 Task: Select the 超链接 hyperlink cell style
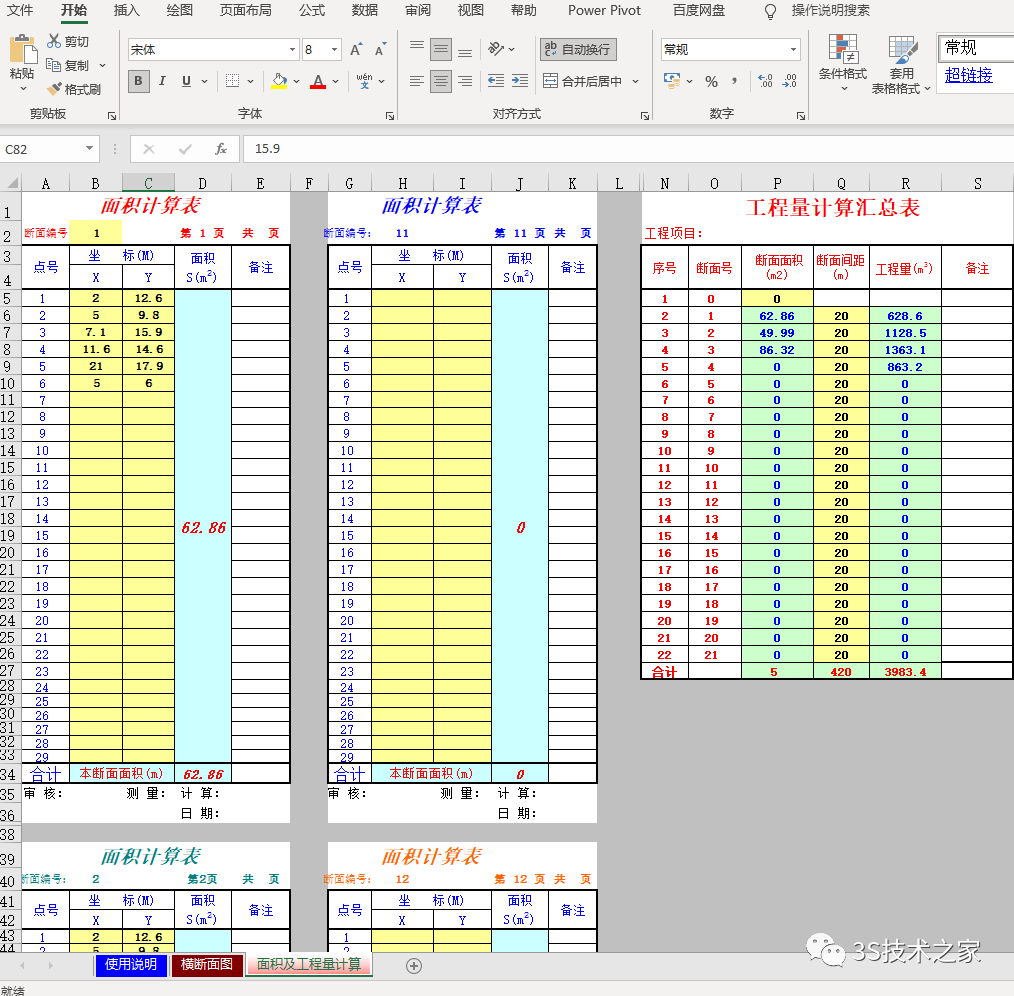[x=968, y=75]
